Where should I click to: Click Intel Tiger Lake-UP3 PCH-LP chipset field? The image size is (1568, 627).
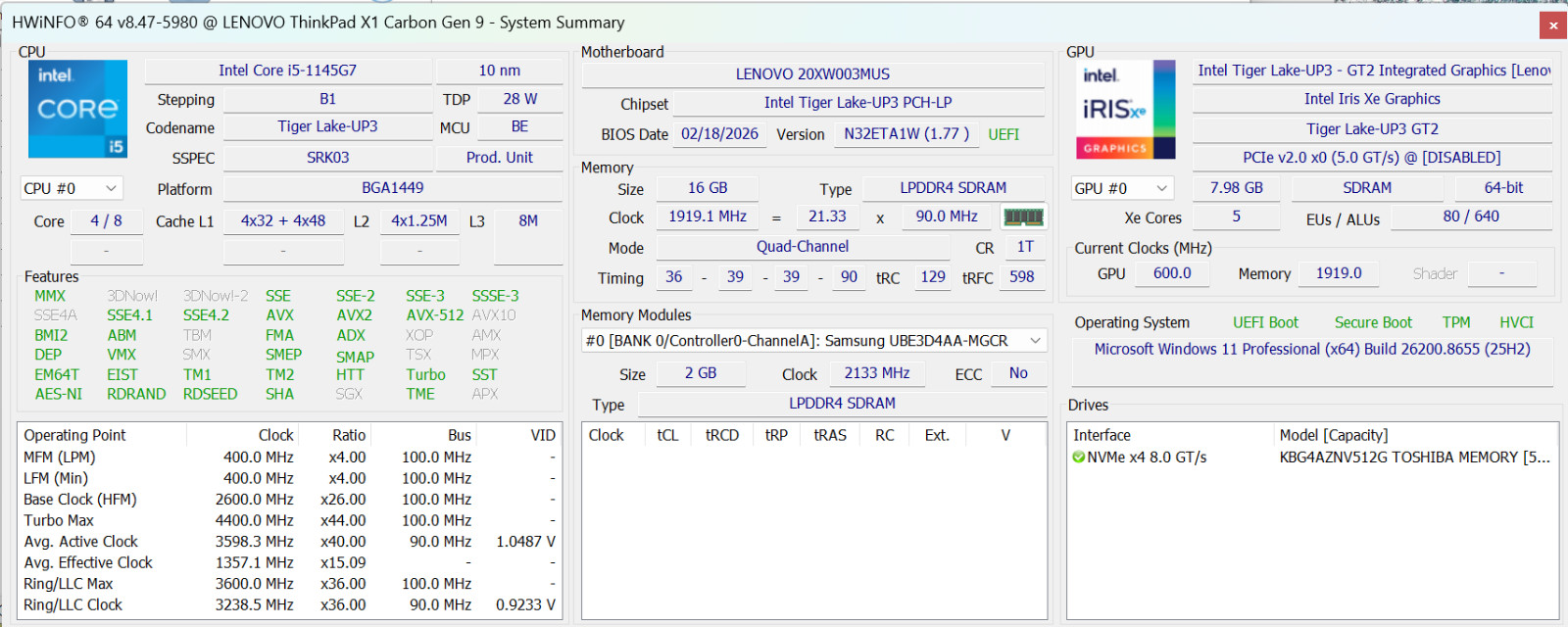tap(857, 103)
